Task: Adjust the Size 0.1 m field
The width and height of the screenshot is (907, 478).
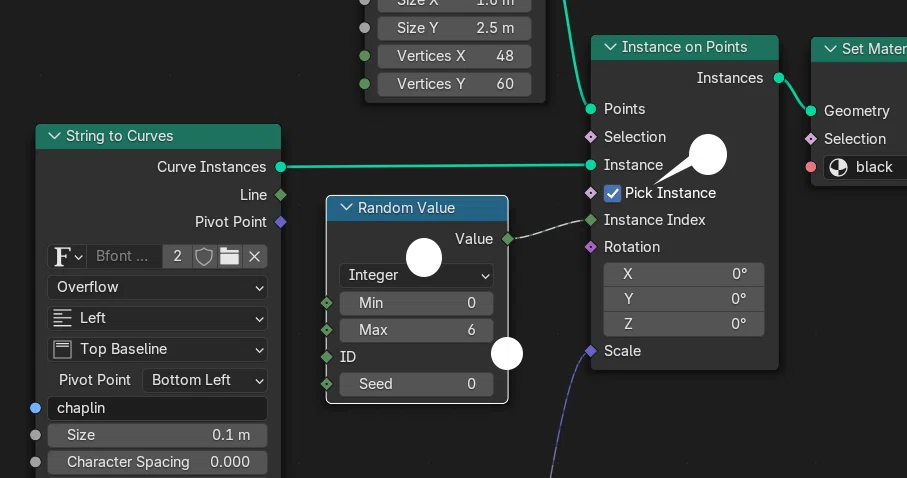Action: pos(157,435)
